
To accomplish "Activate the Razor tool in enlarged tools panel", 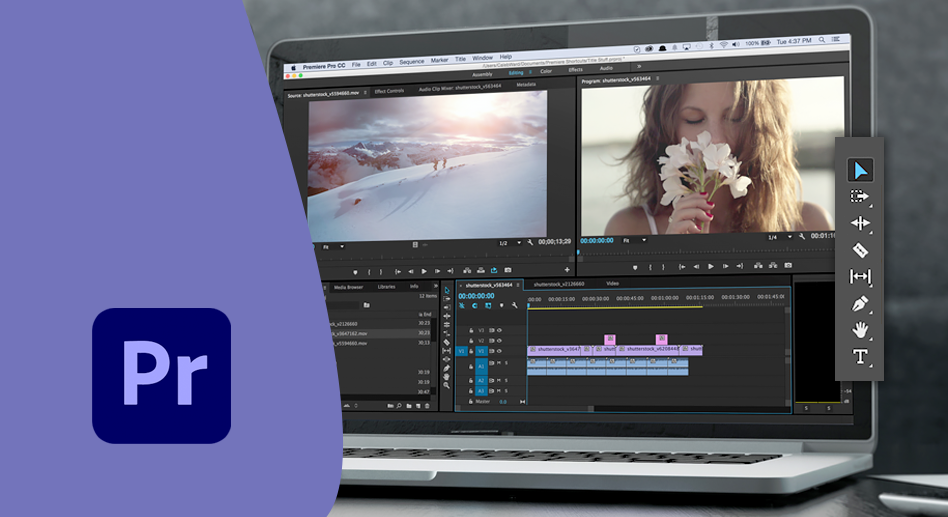I will tap(860, 250).
